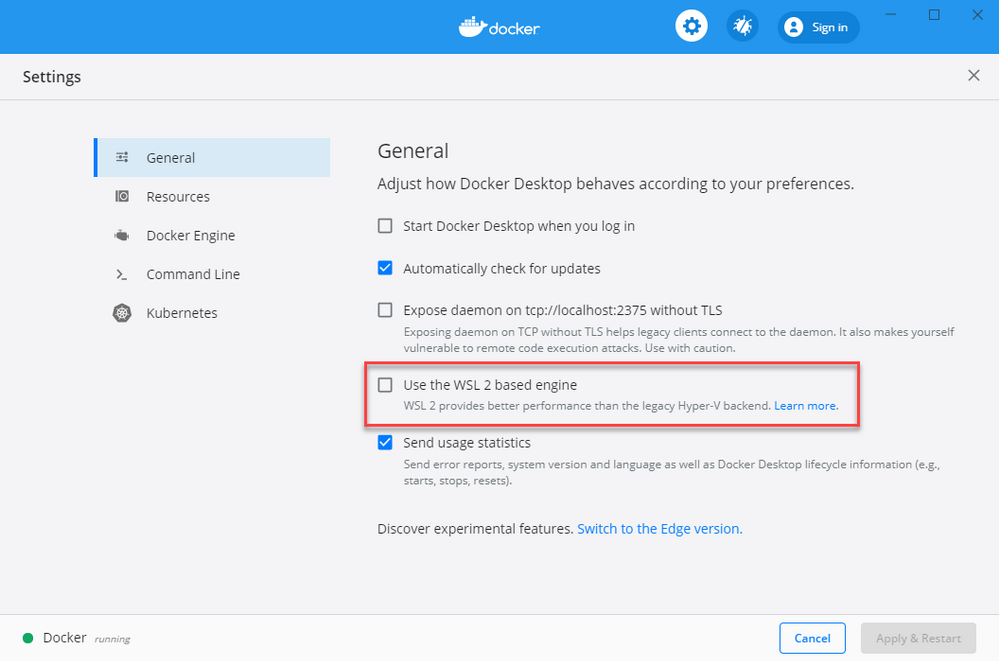This screenshot has width=999, height=661.
Task: Disable Automatically check for updates
Action: (x=385, y=268)
